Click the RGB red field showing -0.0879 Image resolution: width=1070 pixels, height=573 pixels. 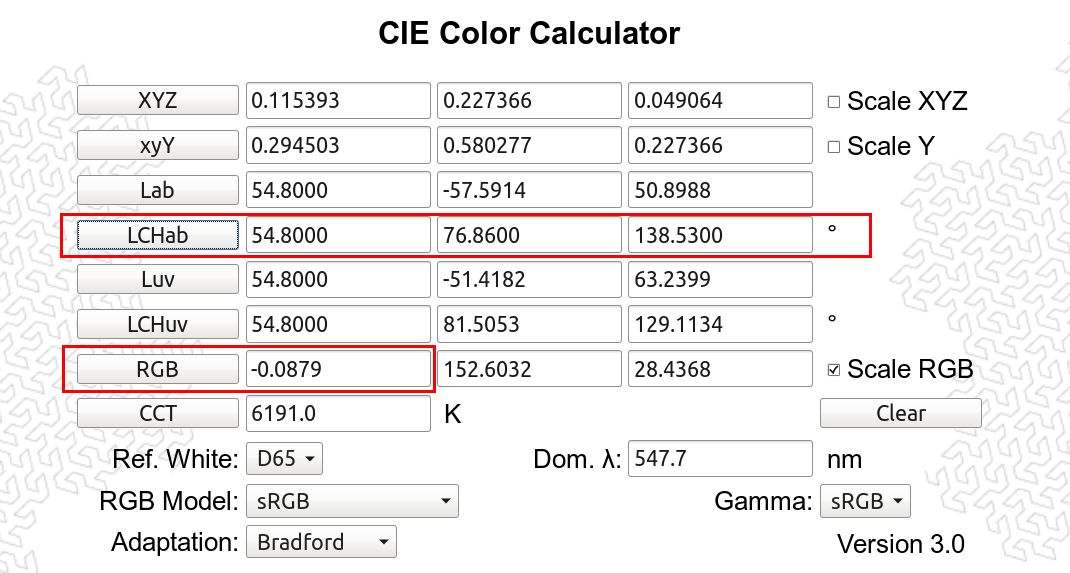point(338,369)
